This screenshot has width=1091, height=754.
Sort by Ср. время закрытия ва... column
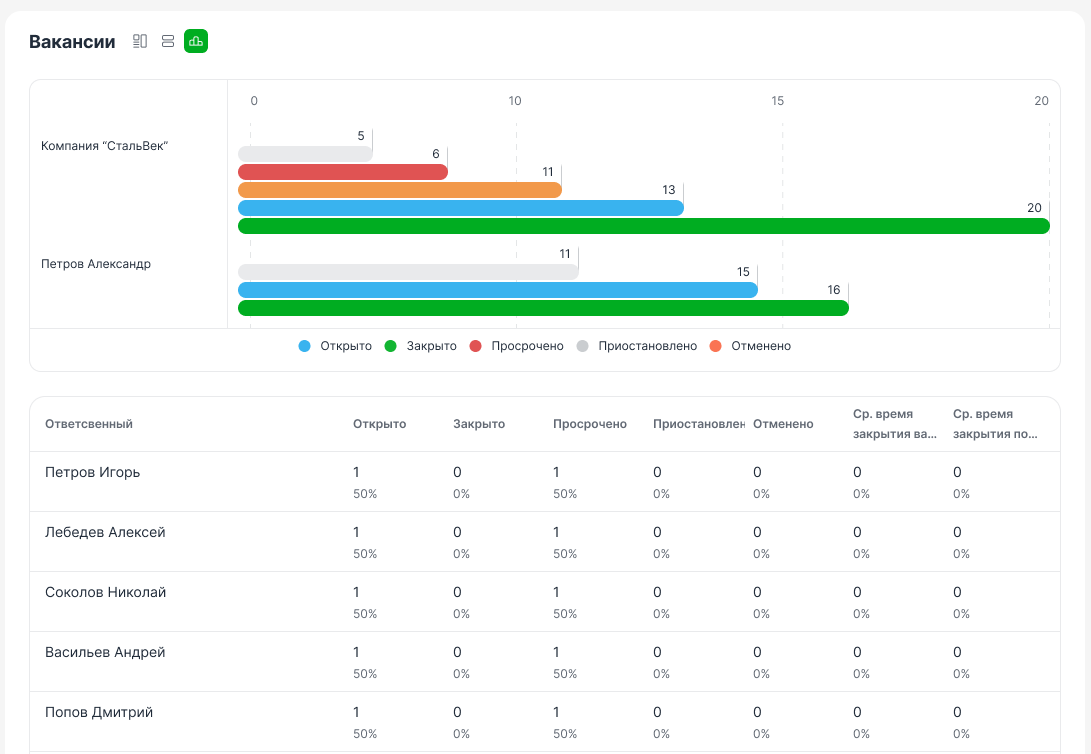point(895,424)
